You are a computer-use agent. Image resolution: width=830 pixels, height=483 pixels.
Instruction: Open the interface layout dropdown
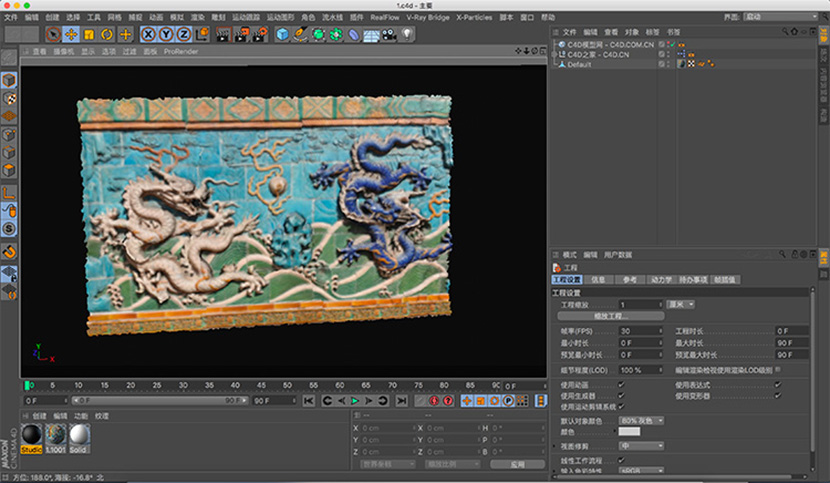tap(781, 17)
